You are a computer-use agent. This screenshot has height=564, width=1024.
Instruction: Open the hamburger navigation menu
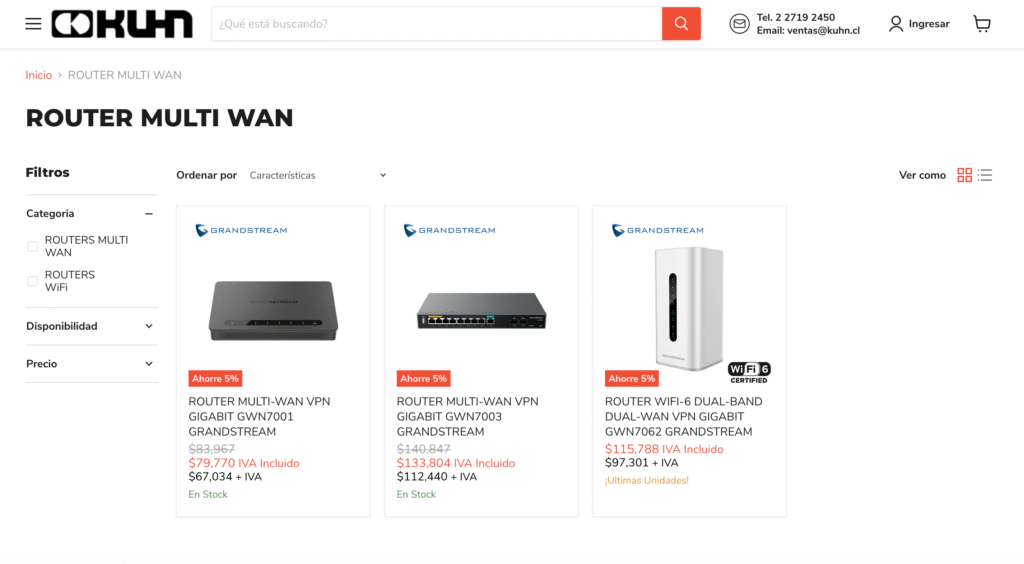pyautogui.click(x=33, y=24)
